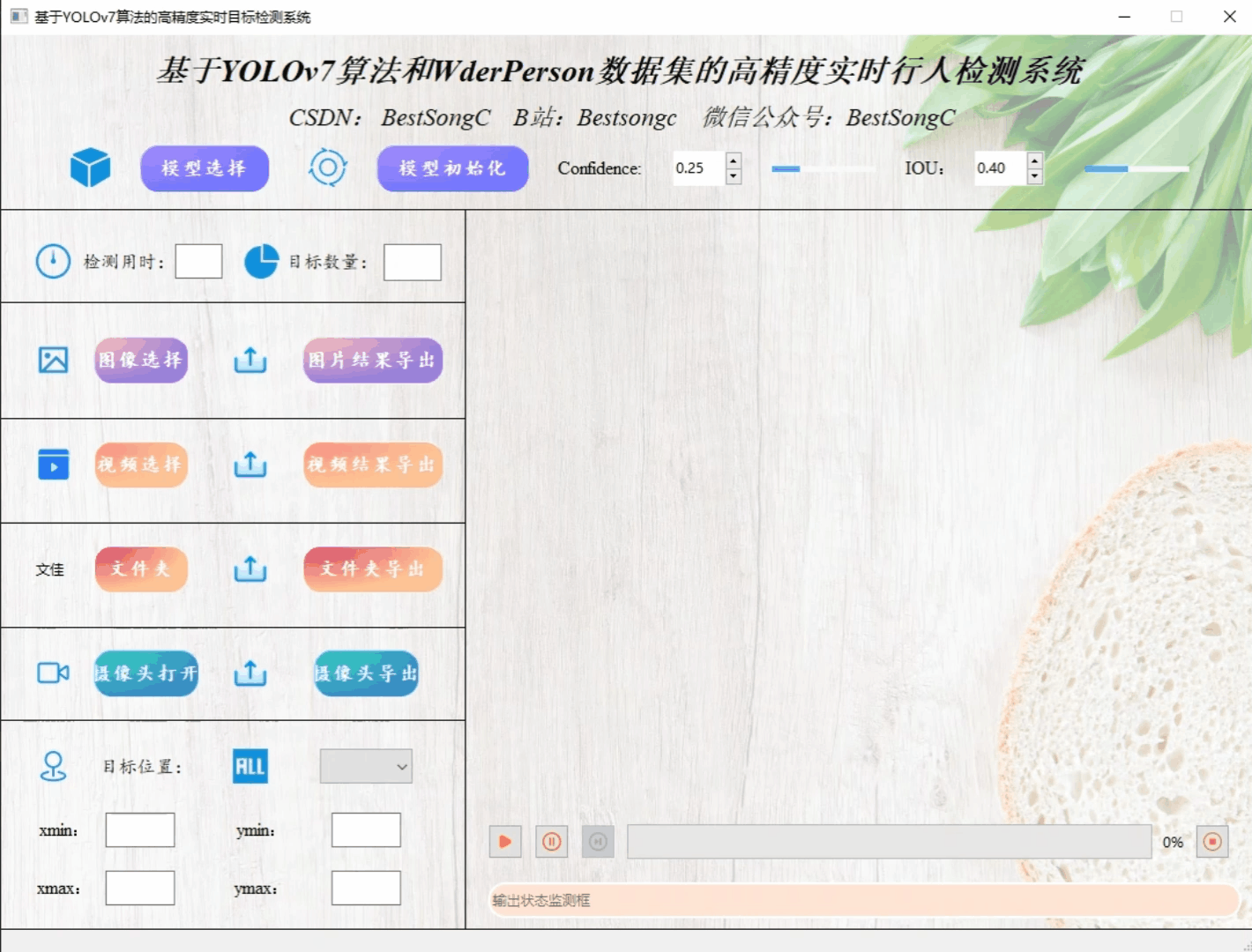Click the circular target icon beside 模型初始化
The height and width of the screenshot is (952, 1252).
click(327, 167)
